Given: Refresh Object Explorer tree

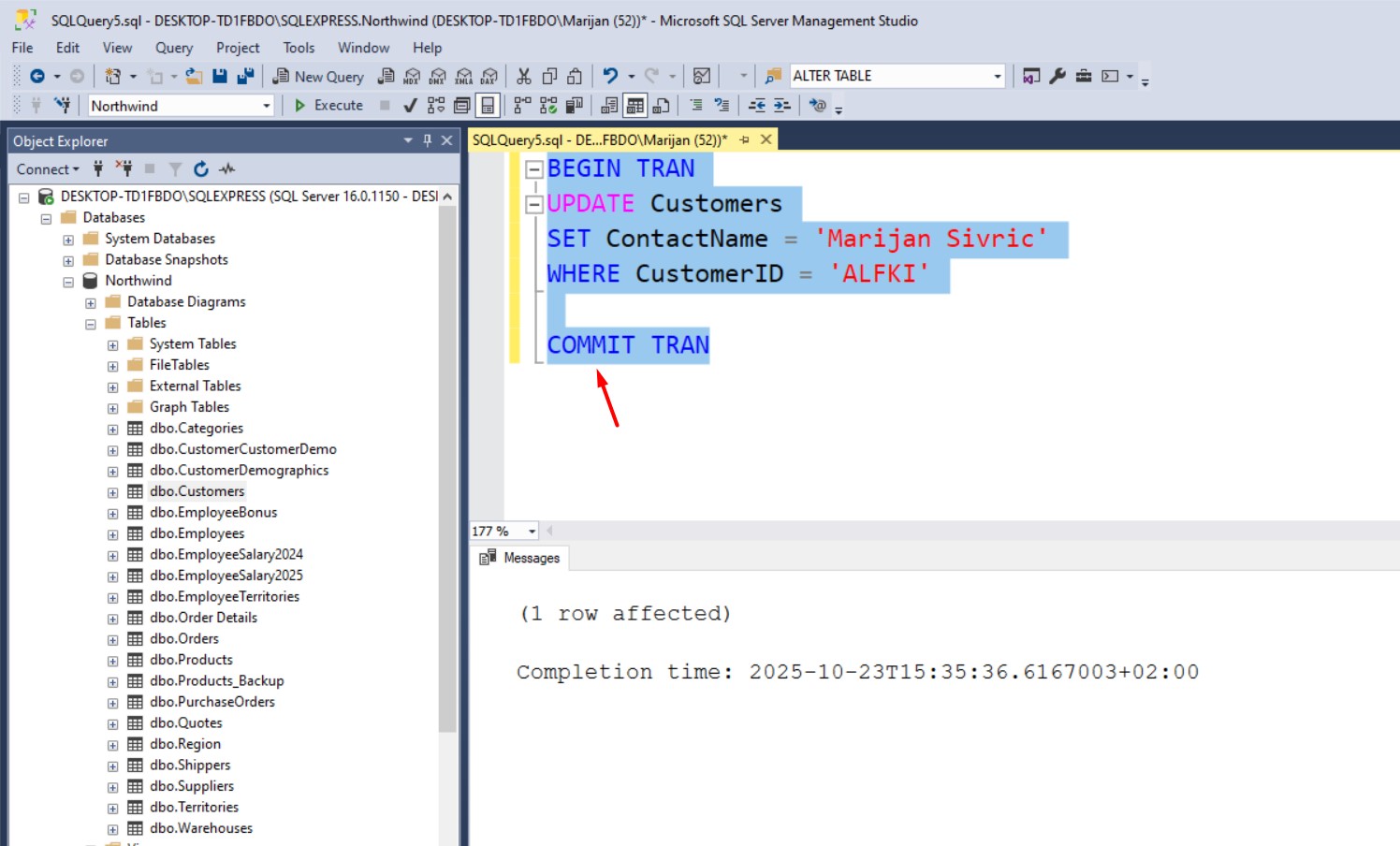Looking at the screenshot, I should tap(200, 169).
